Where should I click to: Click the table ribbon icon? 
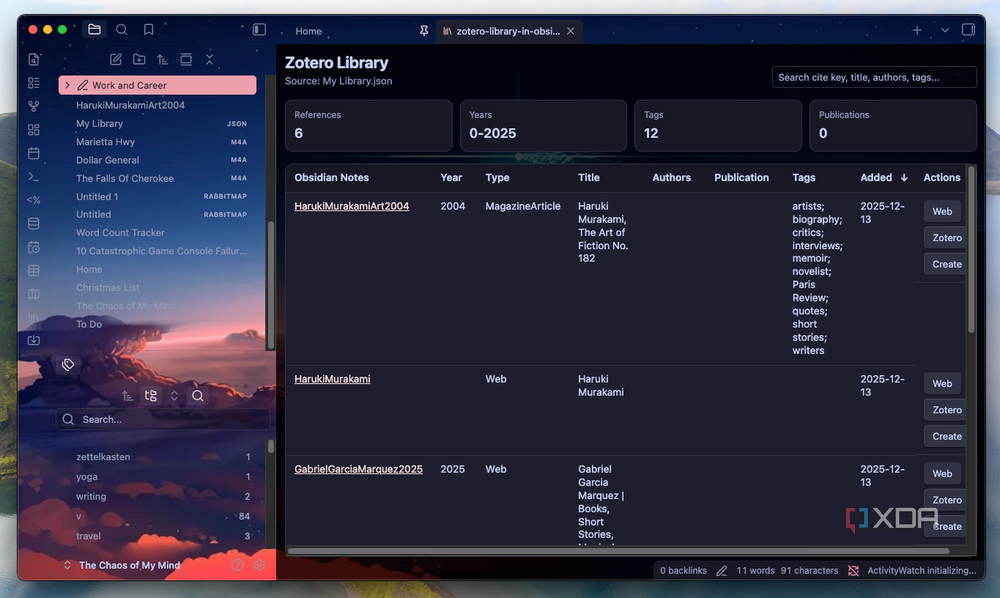tap(34, 270)
